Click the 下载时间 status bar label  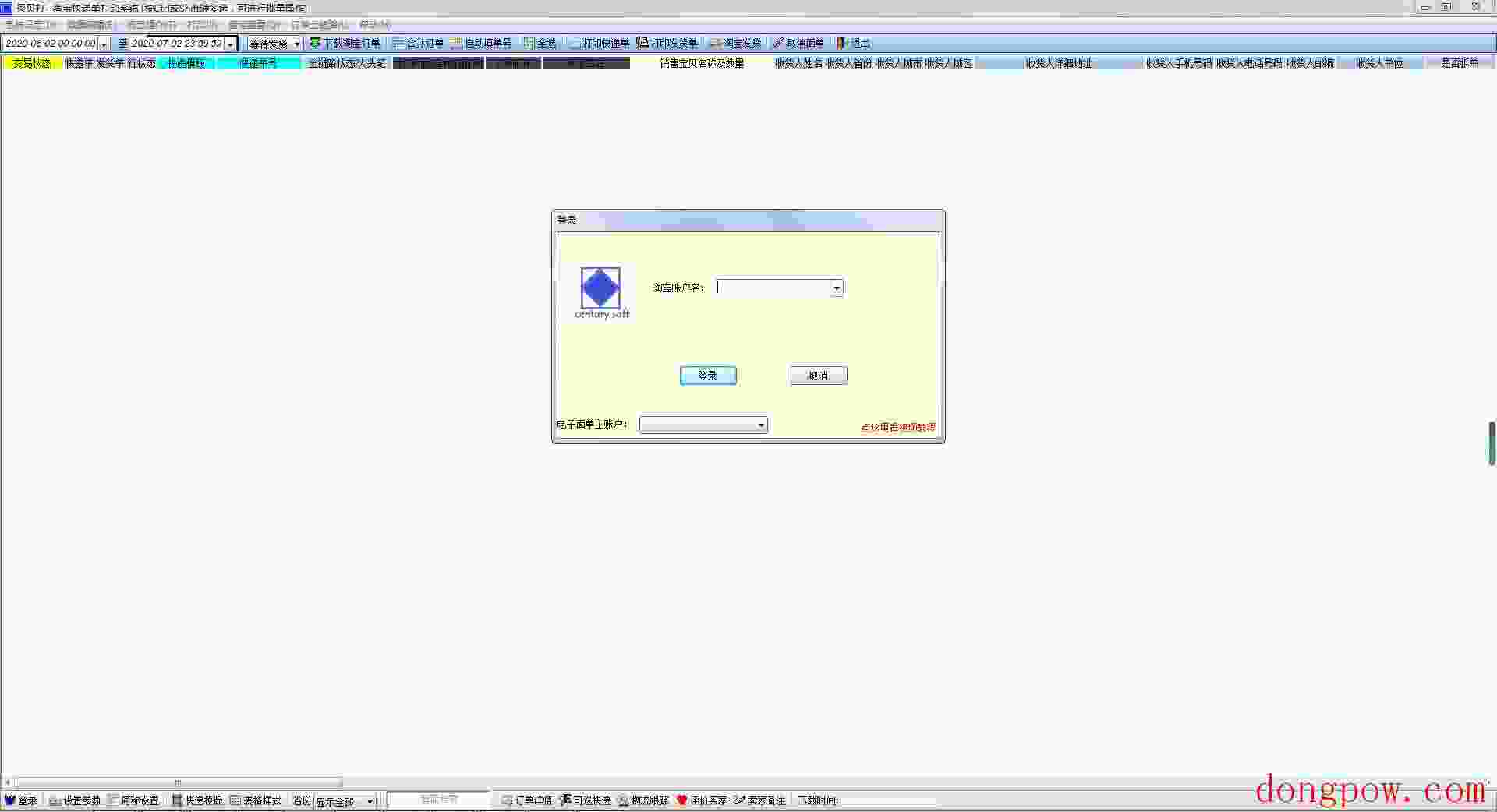pos(818,800)
